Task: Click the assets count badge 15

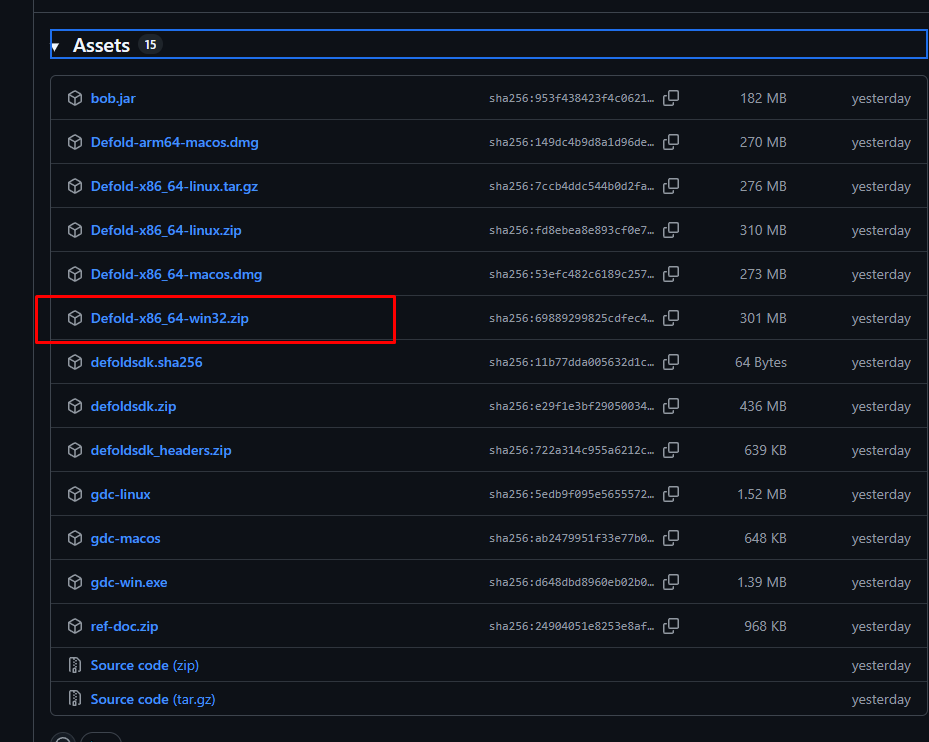Action: [x=150, y=44]
